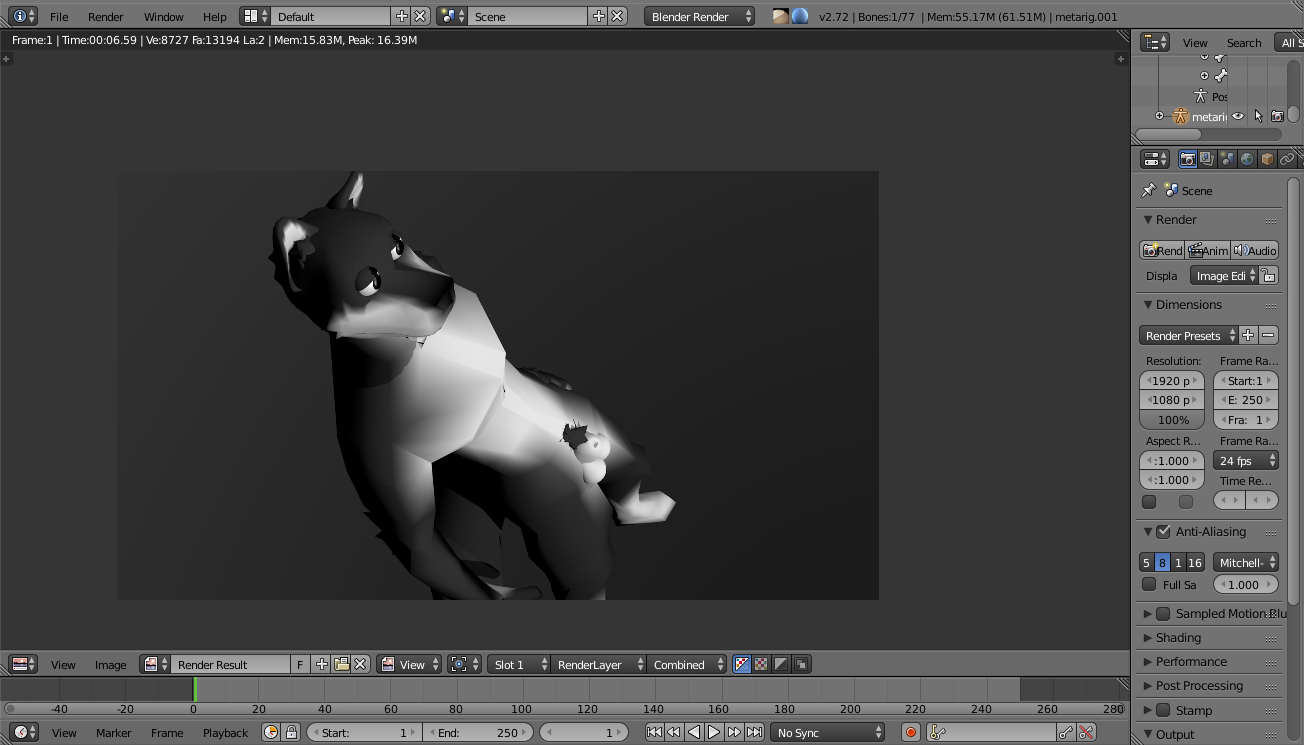Select the Render Layers properties tab icon
Image resolution: width=1304 pixels, height=745 pixels.
[1207, 159]
